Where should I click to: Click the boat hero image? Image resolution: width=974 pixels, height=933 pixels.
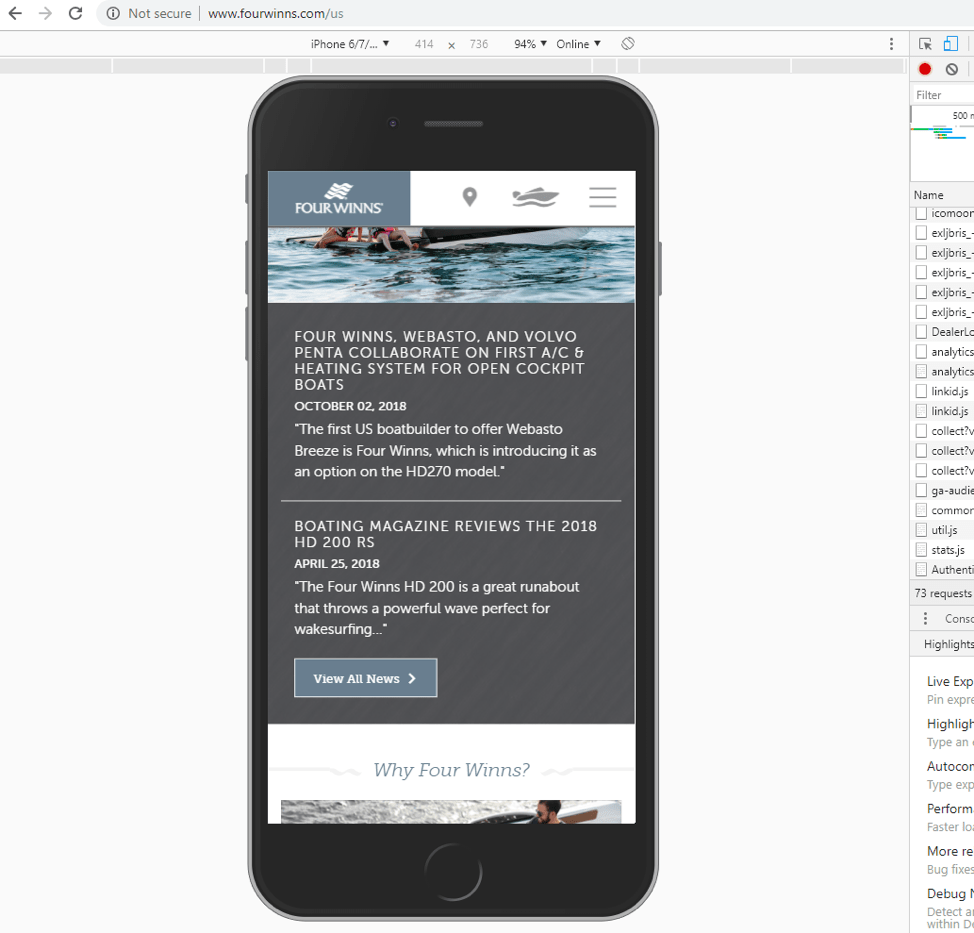coord(452,264)
